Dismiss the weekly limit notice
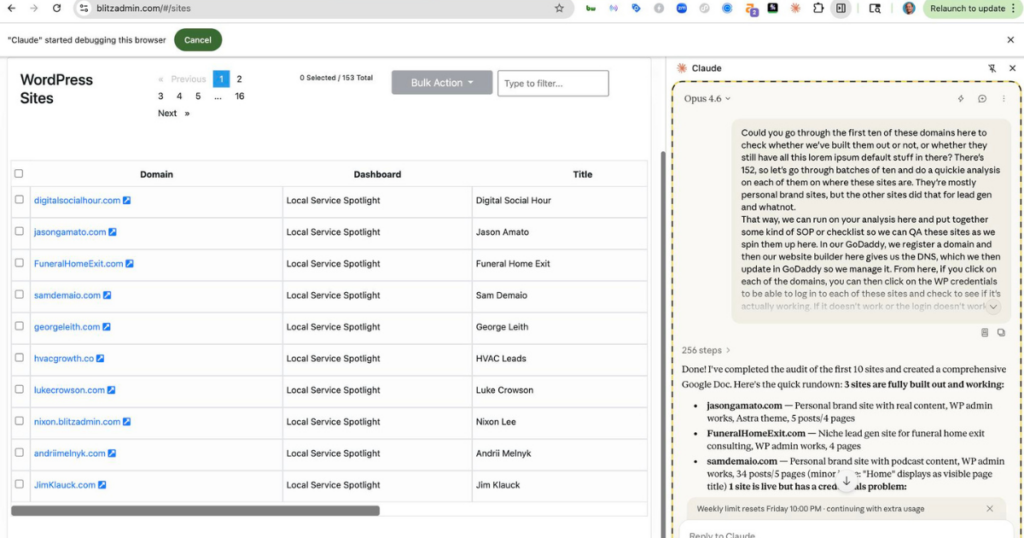 (x=990, y=509)
